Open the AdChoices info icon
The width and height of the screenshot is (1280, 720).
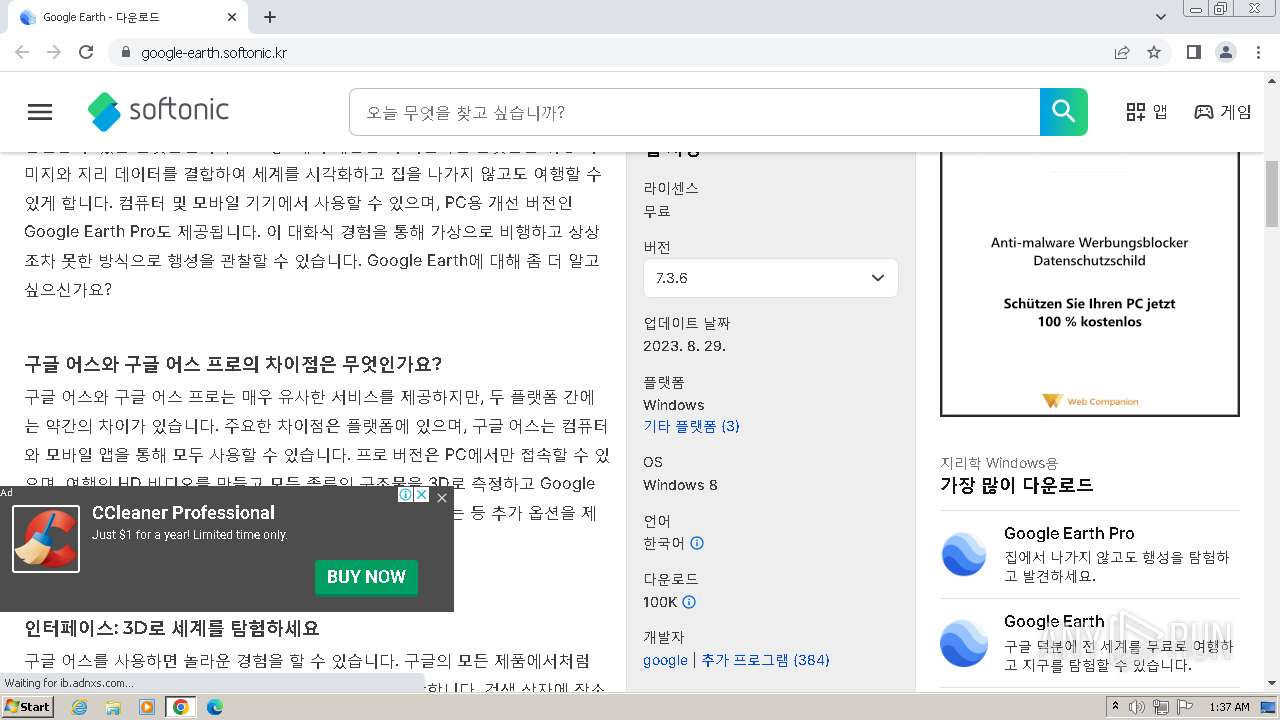click(x=406, y=495)
